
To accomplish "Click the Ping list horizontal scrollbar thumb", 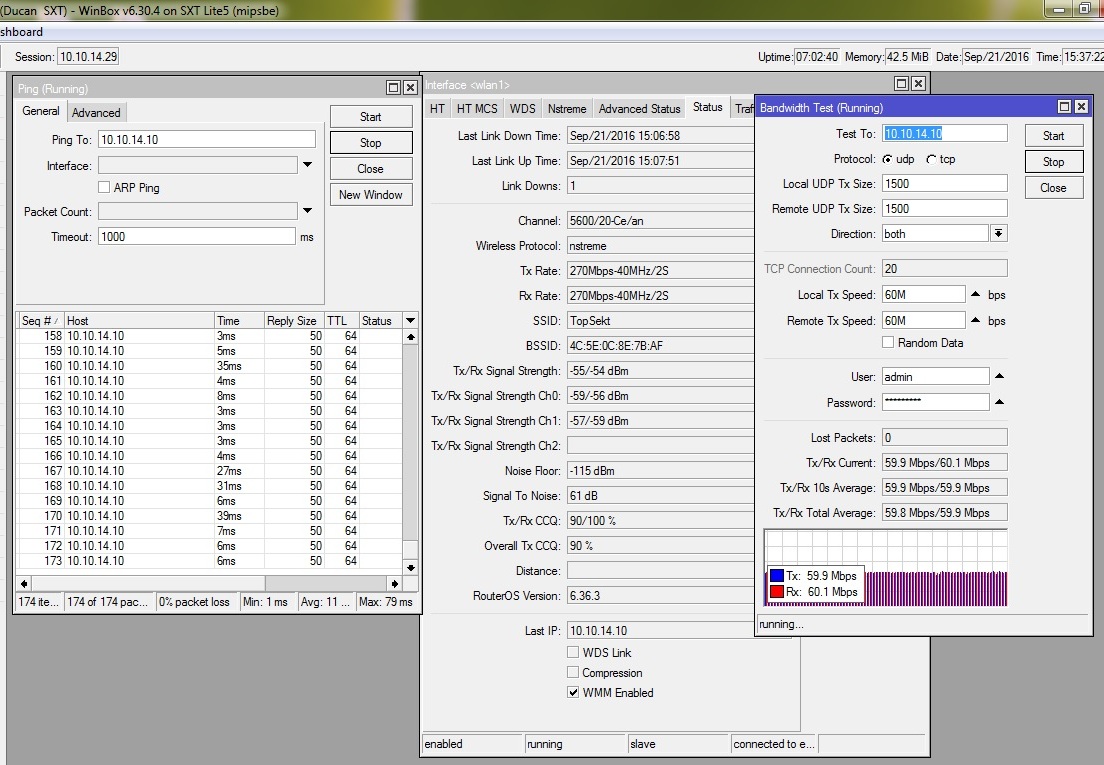I will 149,583.
